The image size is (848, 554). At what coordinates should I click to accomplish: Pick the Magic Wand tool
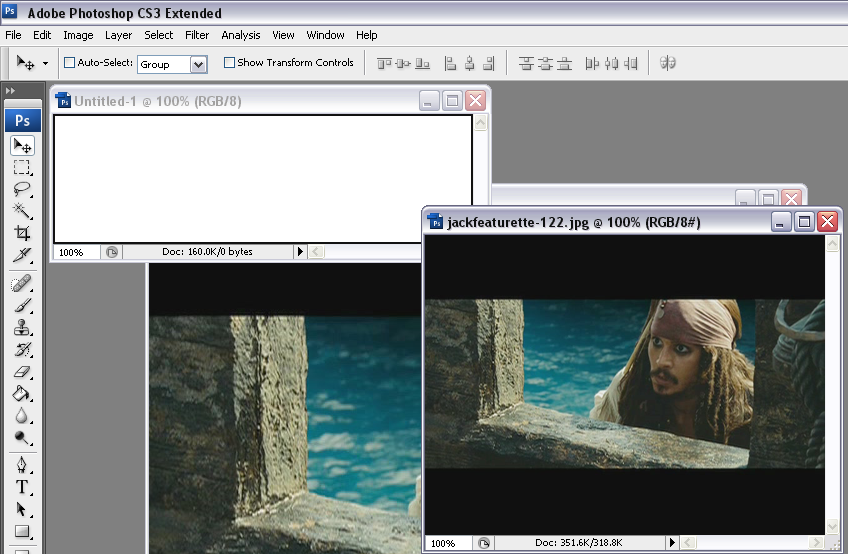click(x=22, y=211)
